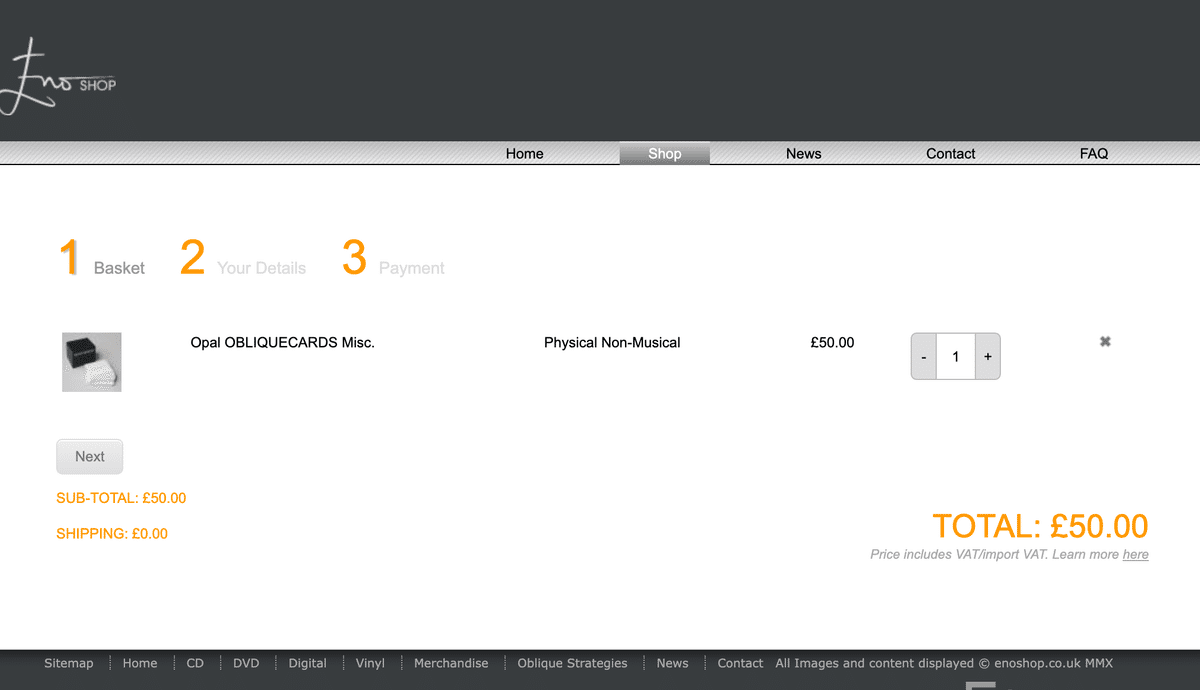Viewport: 1200px width, 690px height.
Task: Click the quantity input field
Action: coord(956,356)
